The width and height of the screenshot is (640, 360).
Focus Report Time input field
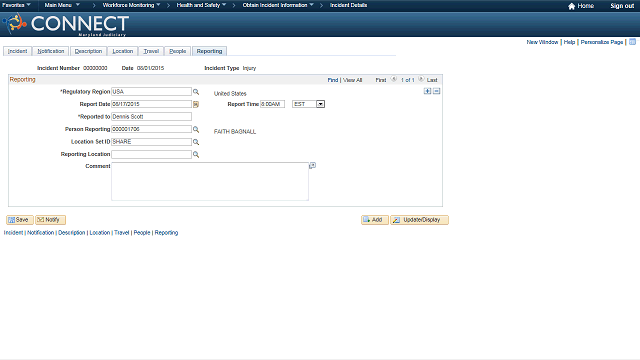272,104
